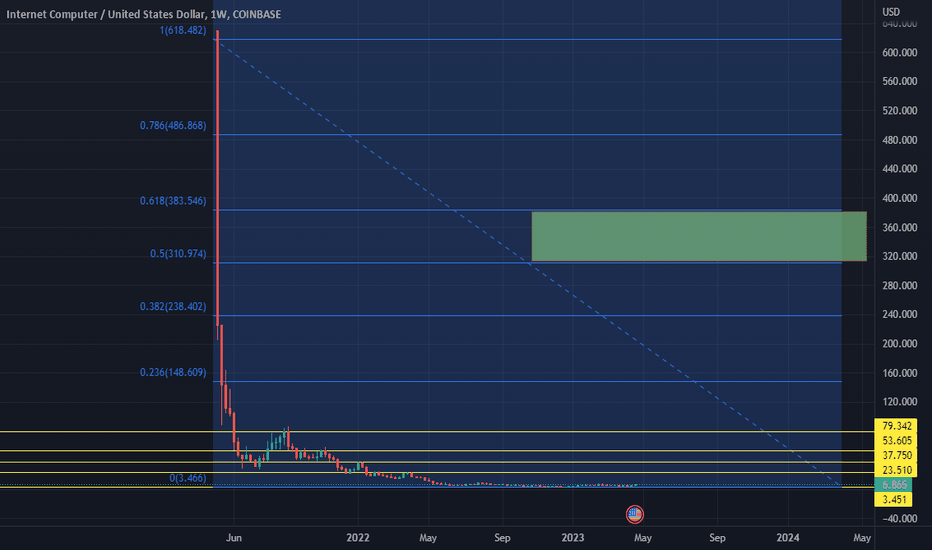Click the 2022 label on time axis

click(x=358, y=538)
